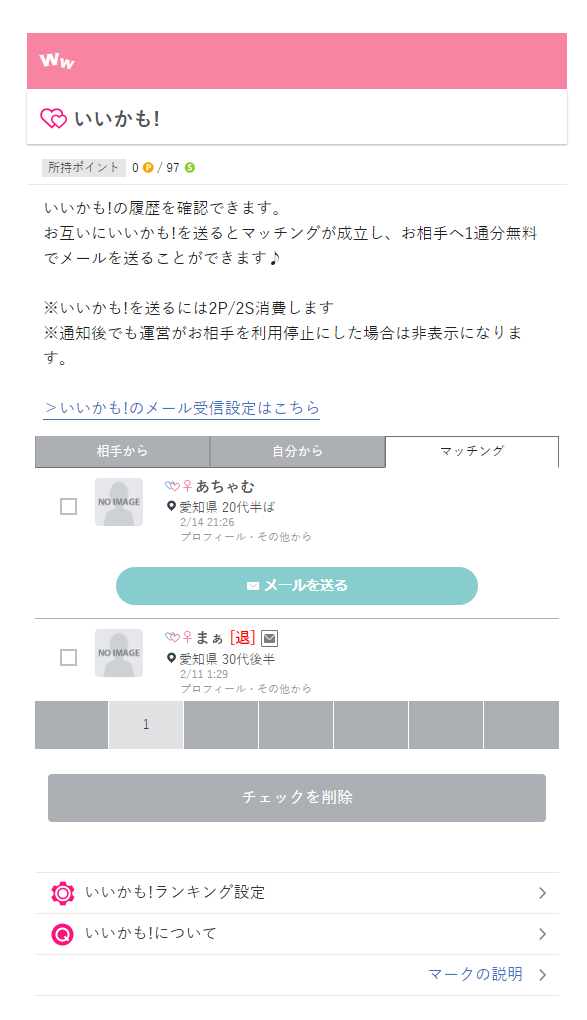Expand いいかも!について chevron arrow
Image resolution: width=587 pixels, height=1020 pixels.
(x=542, y=934)
